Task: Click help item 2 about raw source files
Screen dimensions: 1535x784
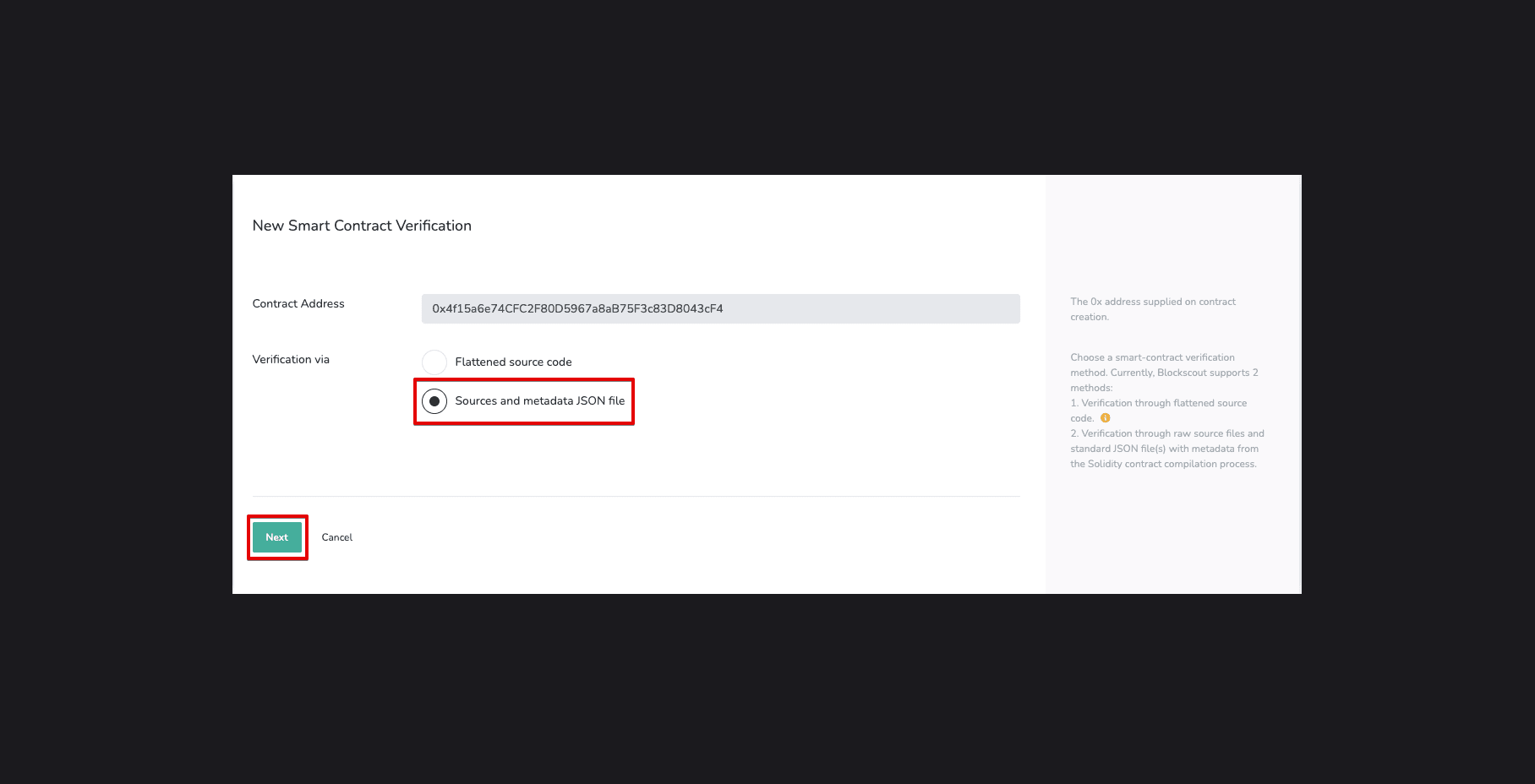Action: [1166, 449]
